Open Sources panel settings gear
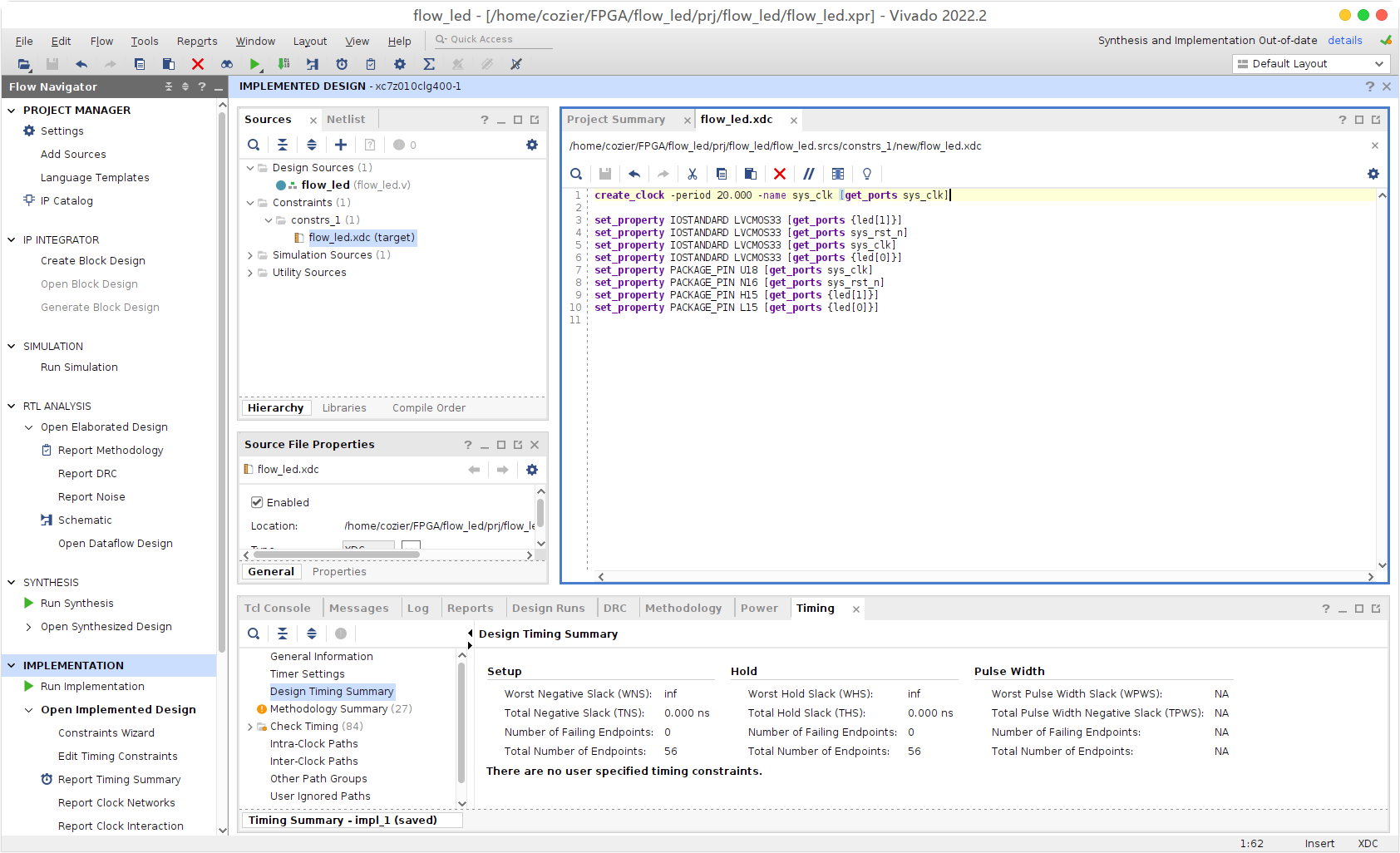 click(532, 145)
